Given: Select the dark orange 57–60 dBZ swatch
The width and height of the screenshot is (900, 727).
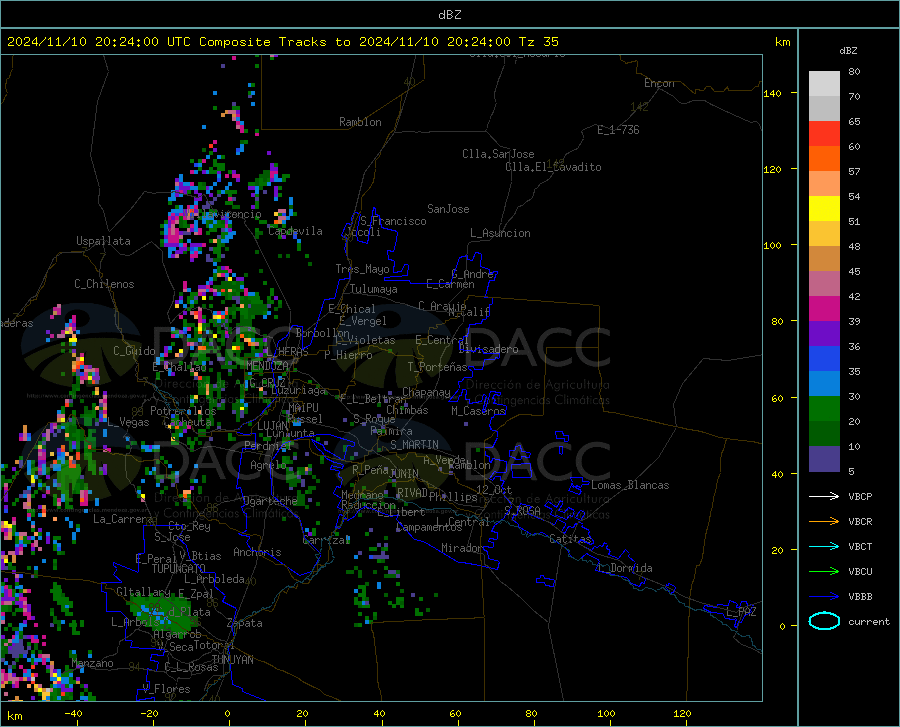Looking at the screenshot, I should 824,159.
